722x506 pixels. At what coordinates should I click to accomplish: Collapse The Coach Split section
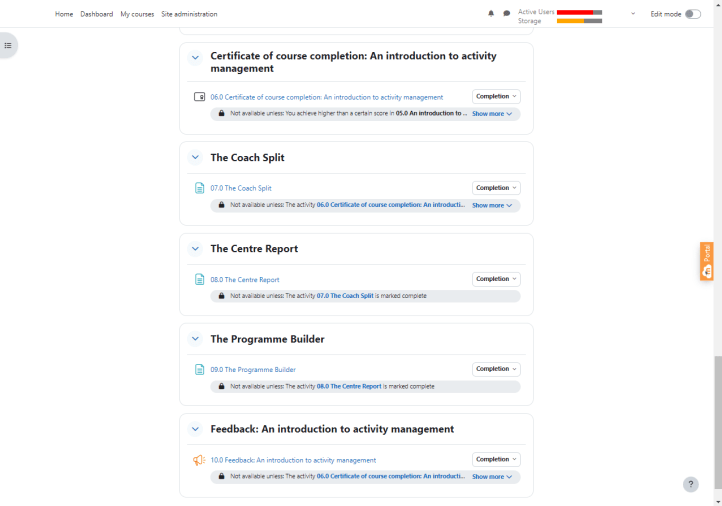[195, 158]
